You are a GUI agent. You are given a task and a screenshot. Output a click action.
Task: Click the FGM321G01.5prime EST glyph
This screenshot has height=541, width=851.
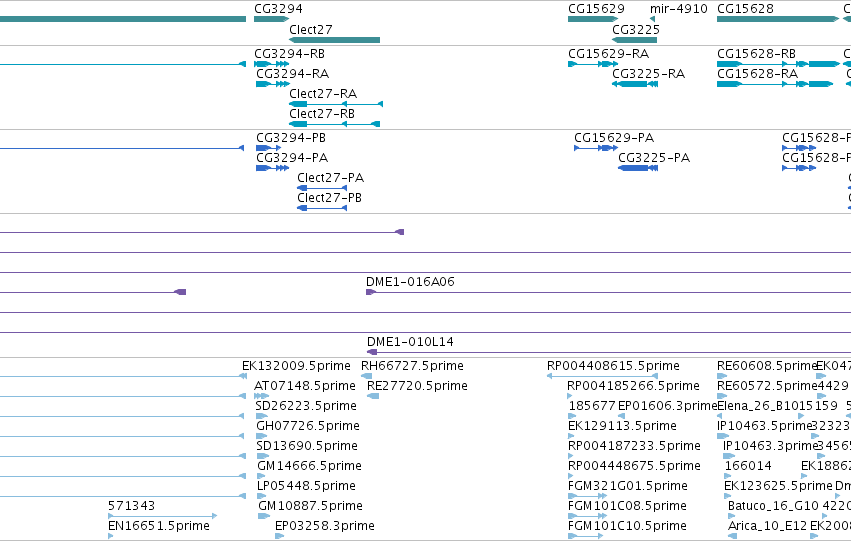588,495
